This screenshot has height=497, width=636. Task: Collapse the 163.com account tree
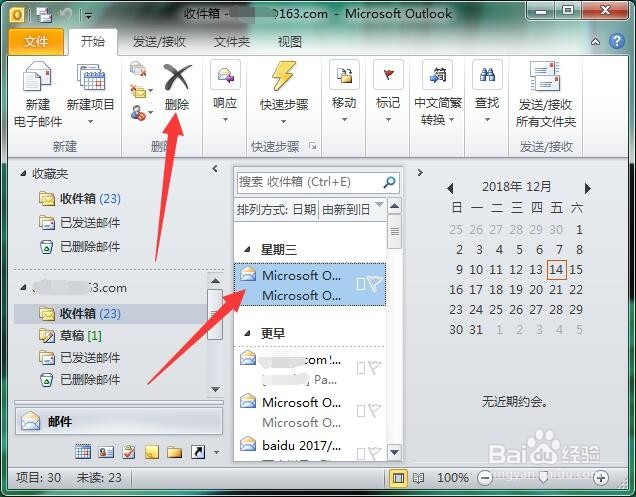[x=23, y=287]
